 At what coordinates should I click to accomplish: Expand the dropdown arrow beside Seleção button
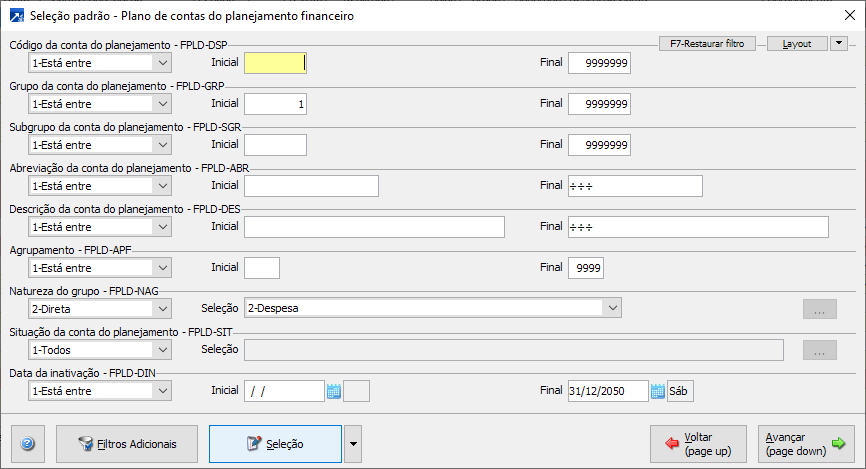[x=352, y=443]
